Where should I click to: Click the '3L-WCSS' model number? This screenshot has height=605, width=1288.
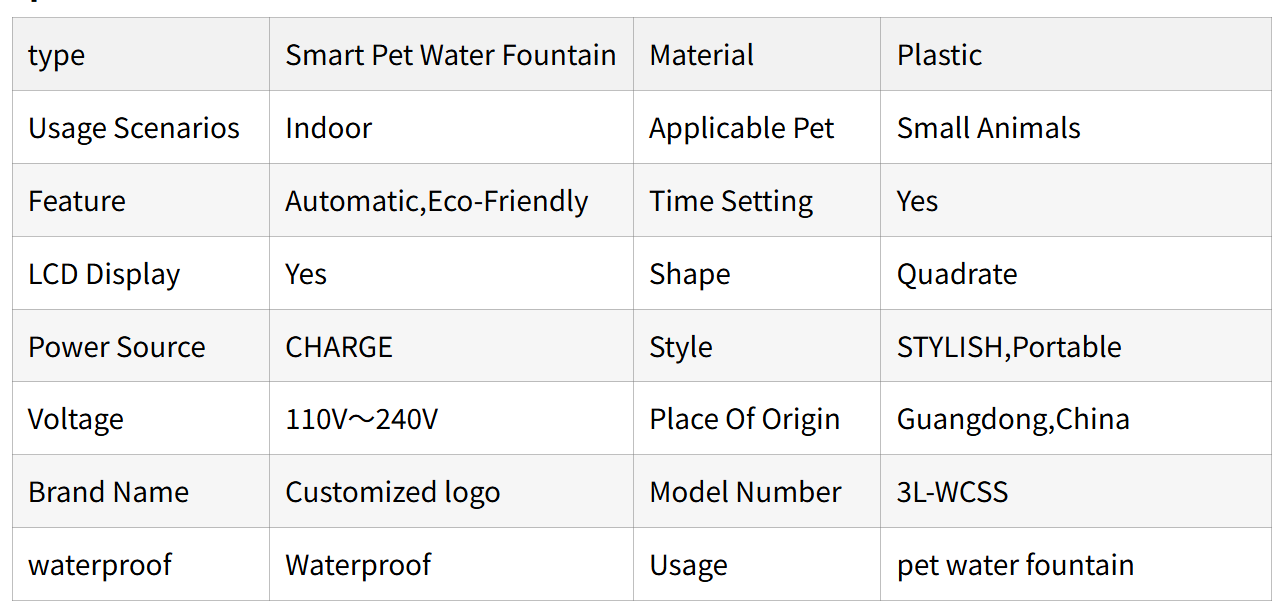952,492
